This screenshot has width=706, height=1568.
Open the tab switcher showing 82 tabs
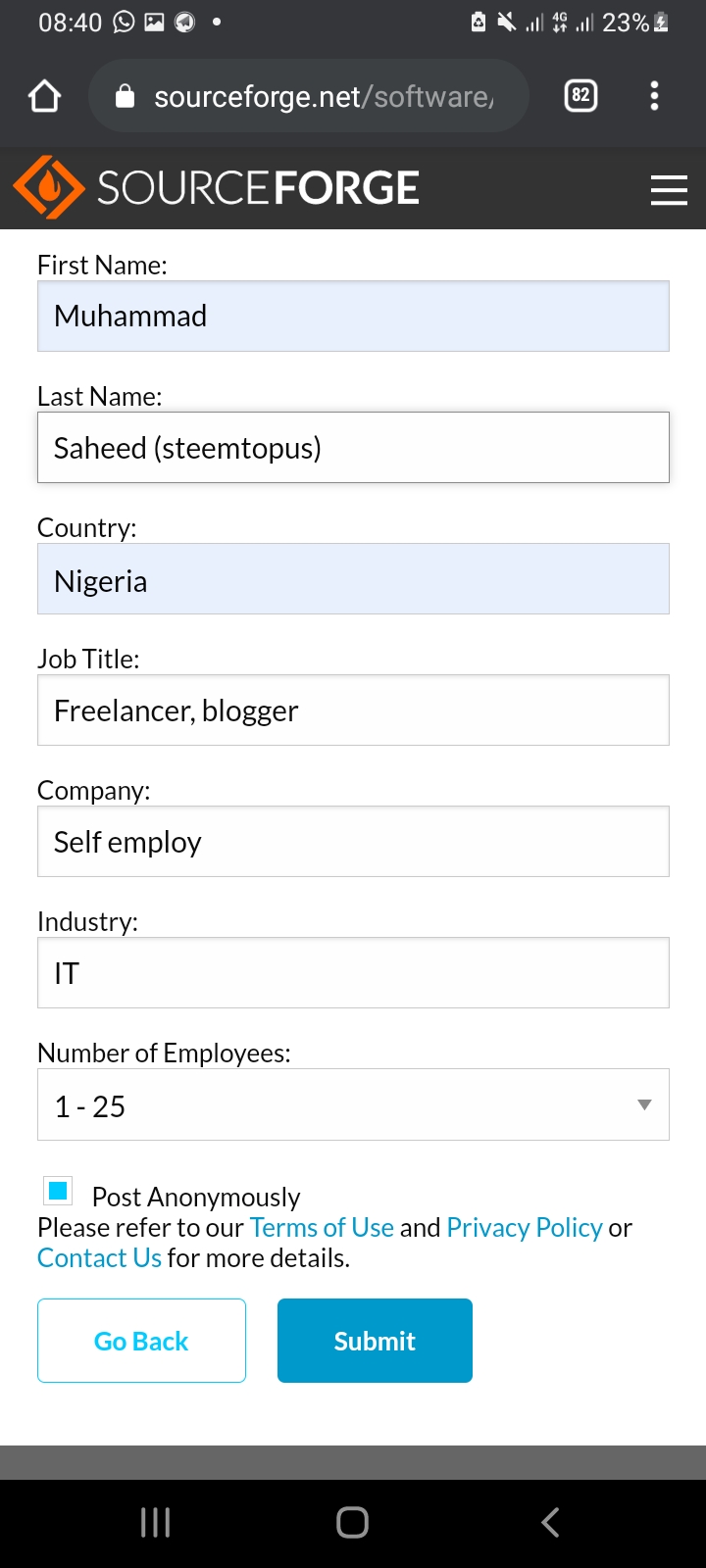pyautogui.click(x=580, y=95)
